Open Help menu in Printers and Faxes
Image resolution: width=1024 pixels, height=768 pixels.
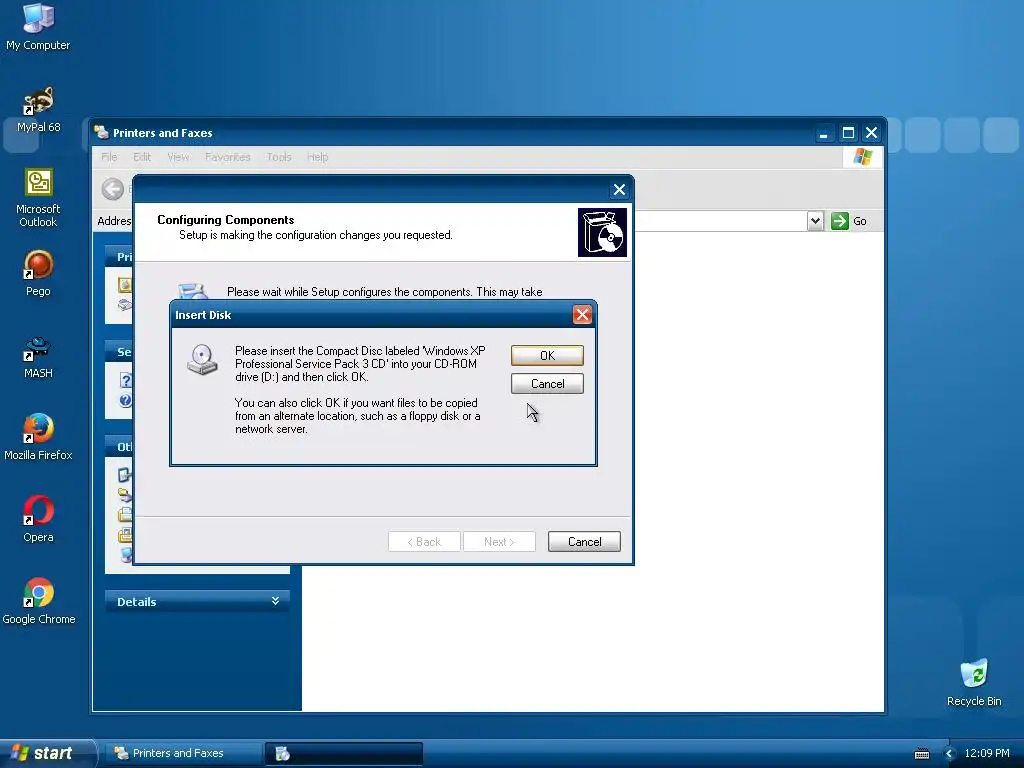tap(317, 157)
